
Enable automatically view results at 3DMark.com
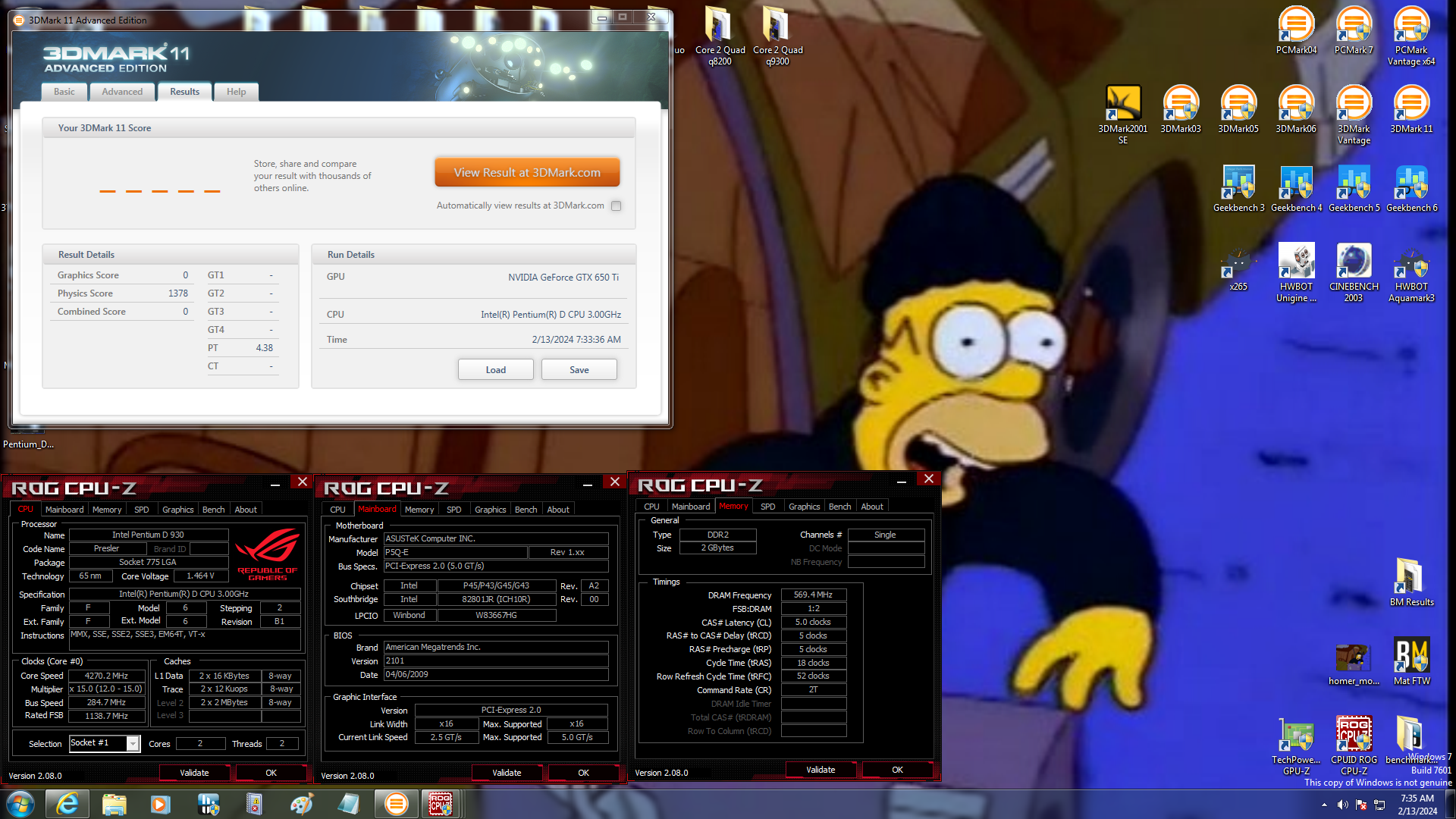coord(617,206)
